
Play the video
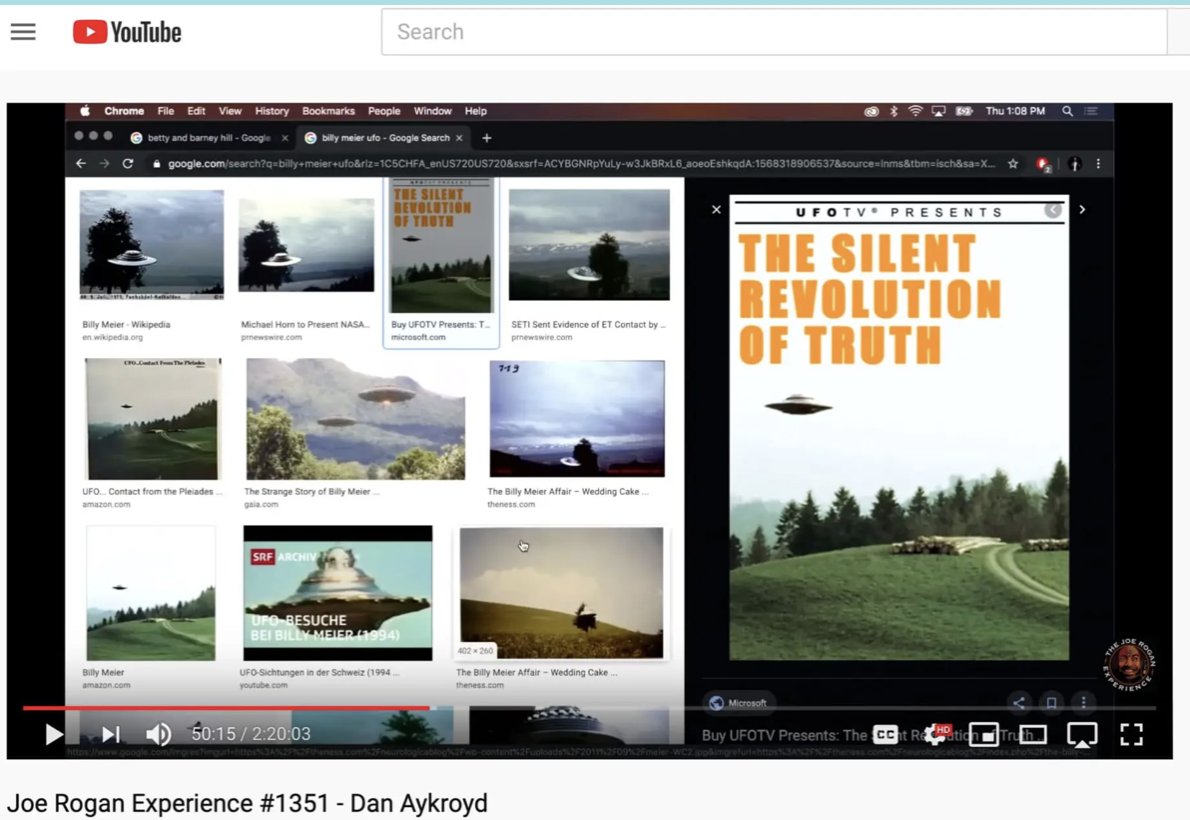coord(52,734)
